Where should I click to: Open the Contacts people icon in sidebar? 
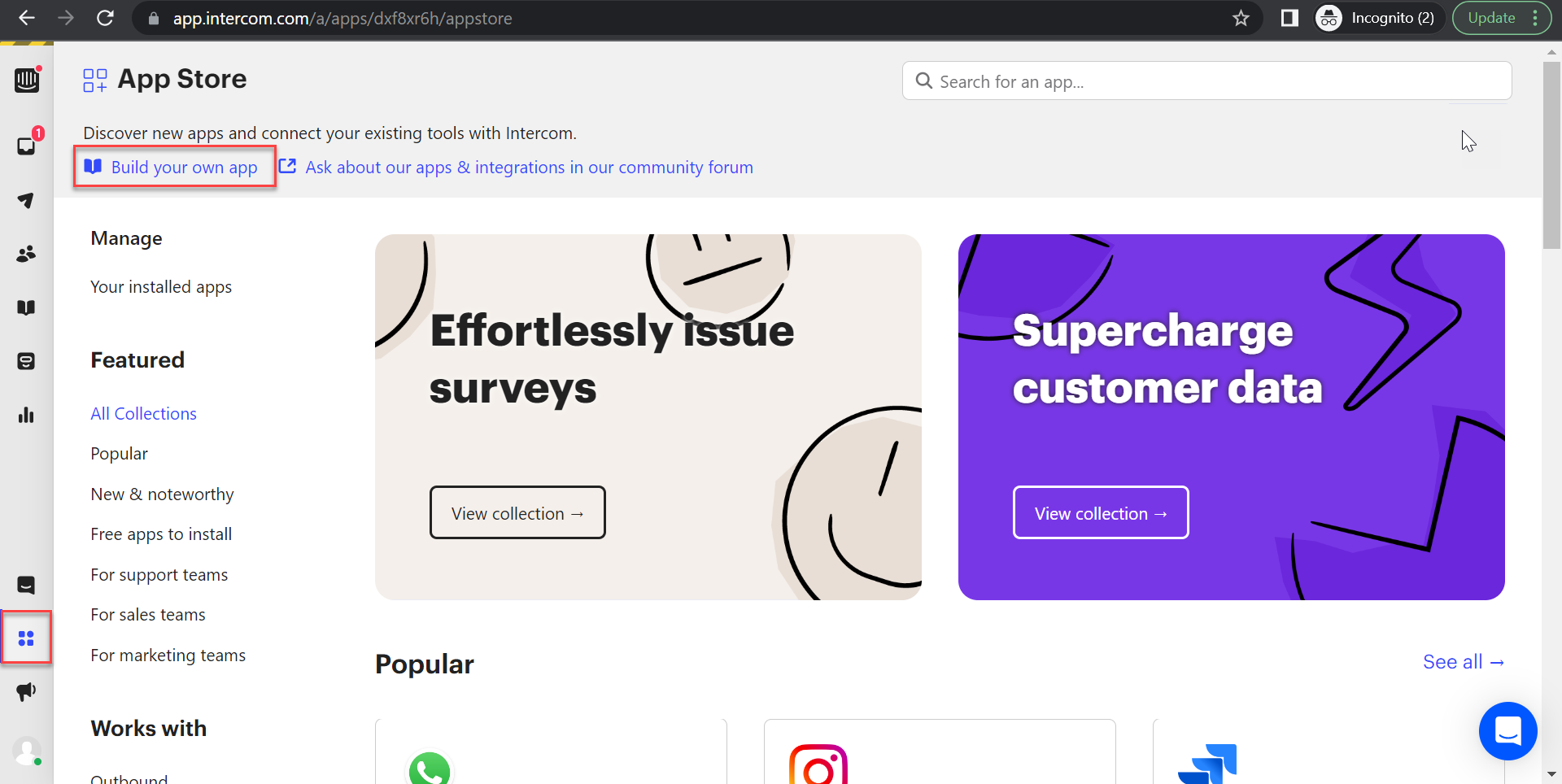[27, 255]
